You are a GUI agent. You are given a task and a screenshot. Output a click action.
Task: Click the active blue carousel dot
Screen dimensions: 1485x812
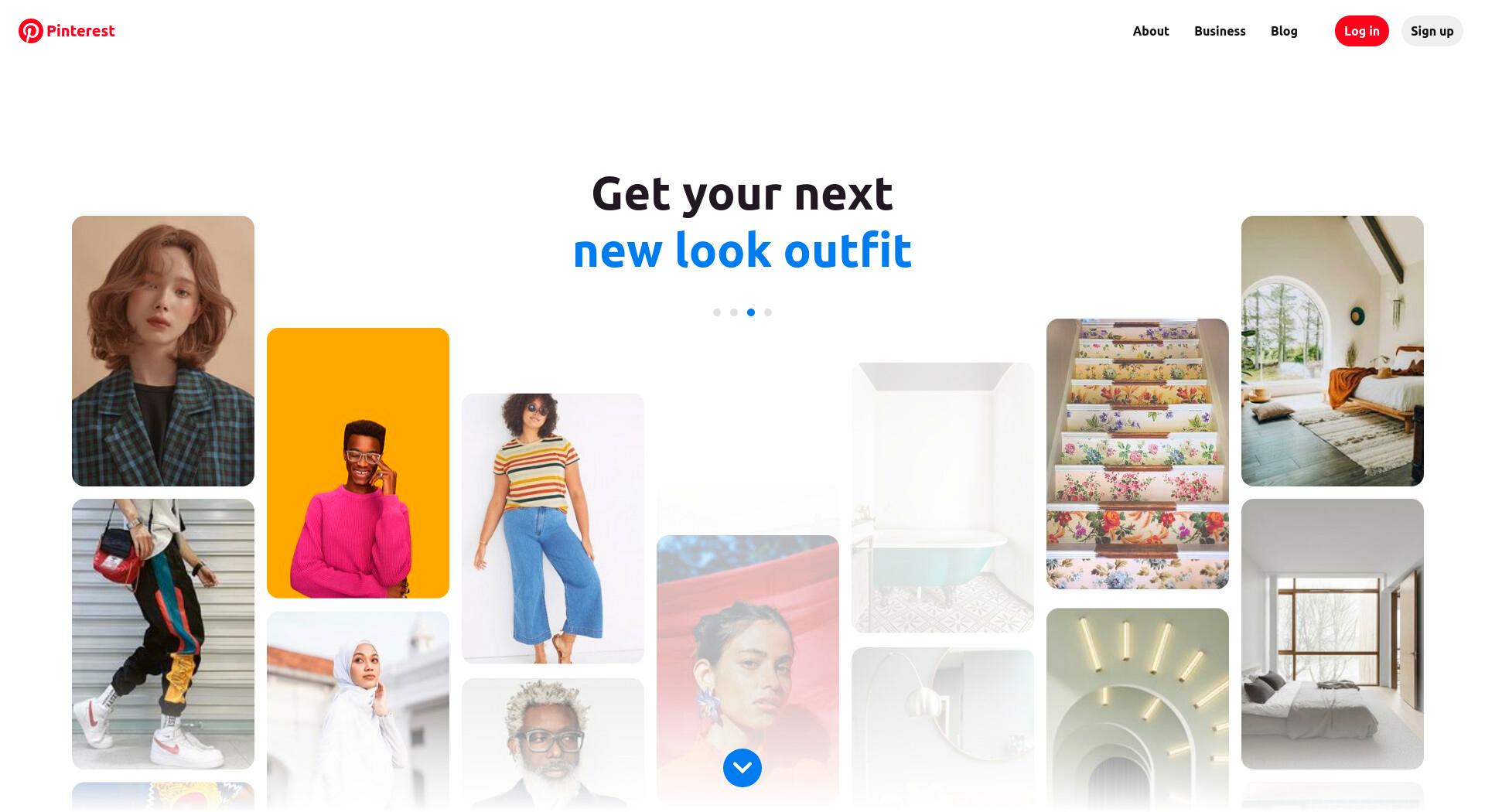pyautogui.click(x=751, y=312)
